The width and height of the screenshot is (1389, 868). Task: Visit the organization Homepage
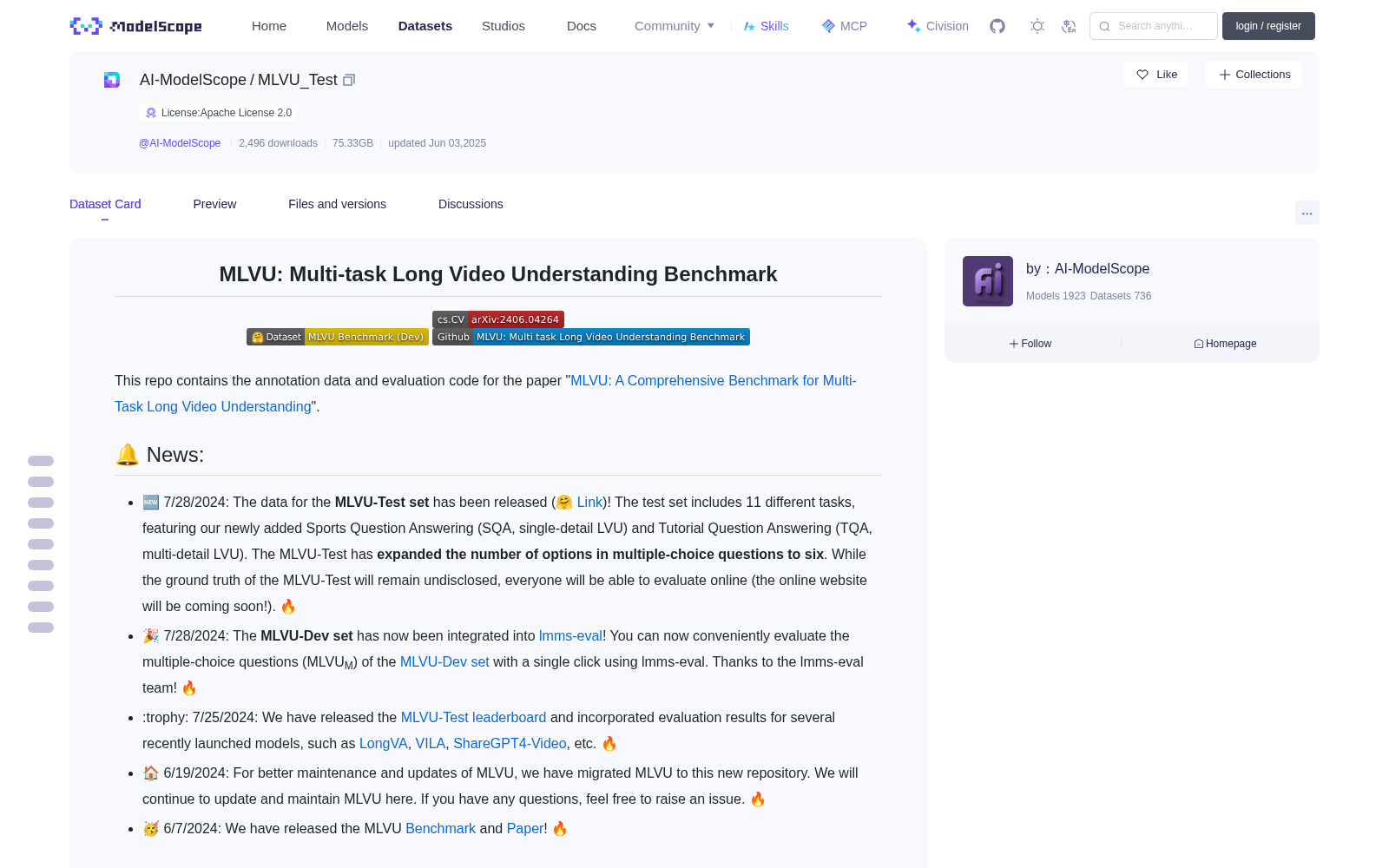tap(1225, 344)
